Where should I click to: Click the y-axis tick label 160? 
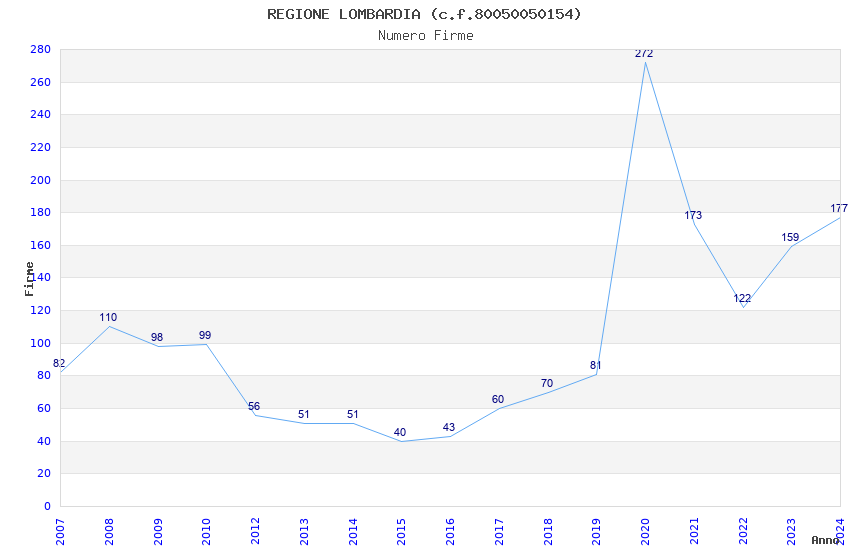click(41, 245)
